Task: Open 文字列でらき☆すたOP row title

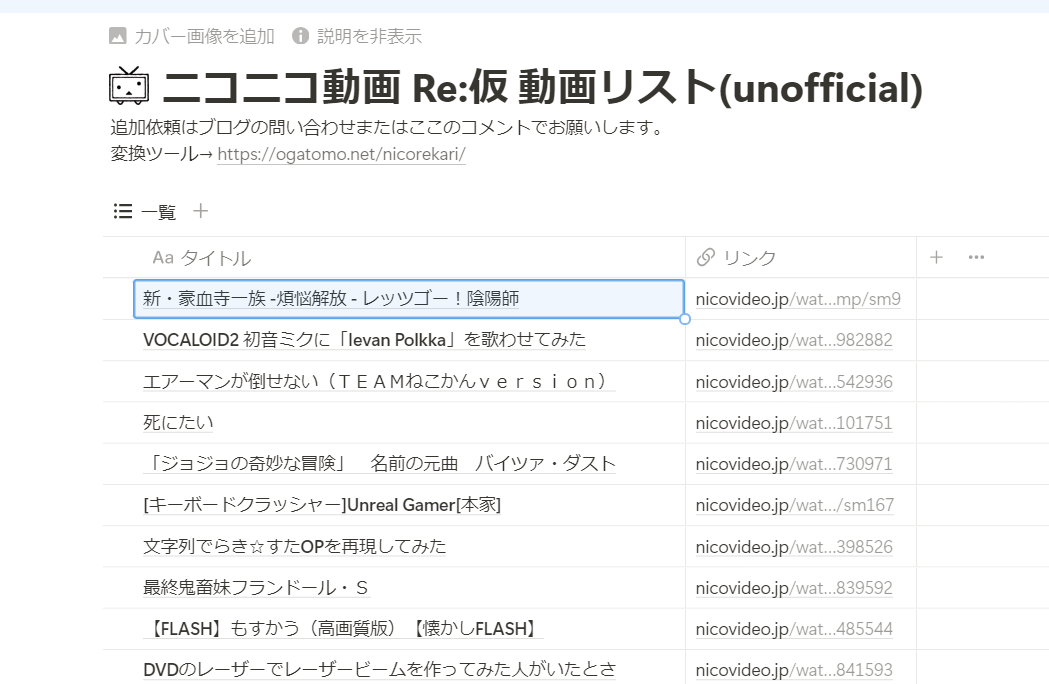Action: click(x=294, y=547)
